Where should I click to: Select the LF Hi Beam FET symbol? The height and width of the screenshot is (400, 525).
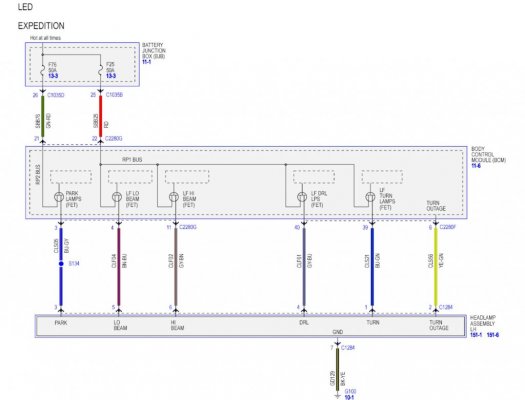pos(174,197)
